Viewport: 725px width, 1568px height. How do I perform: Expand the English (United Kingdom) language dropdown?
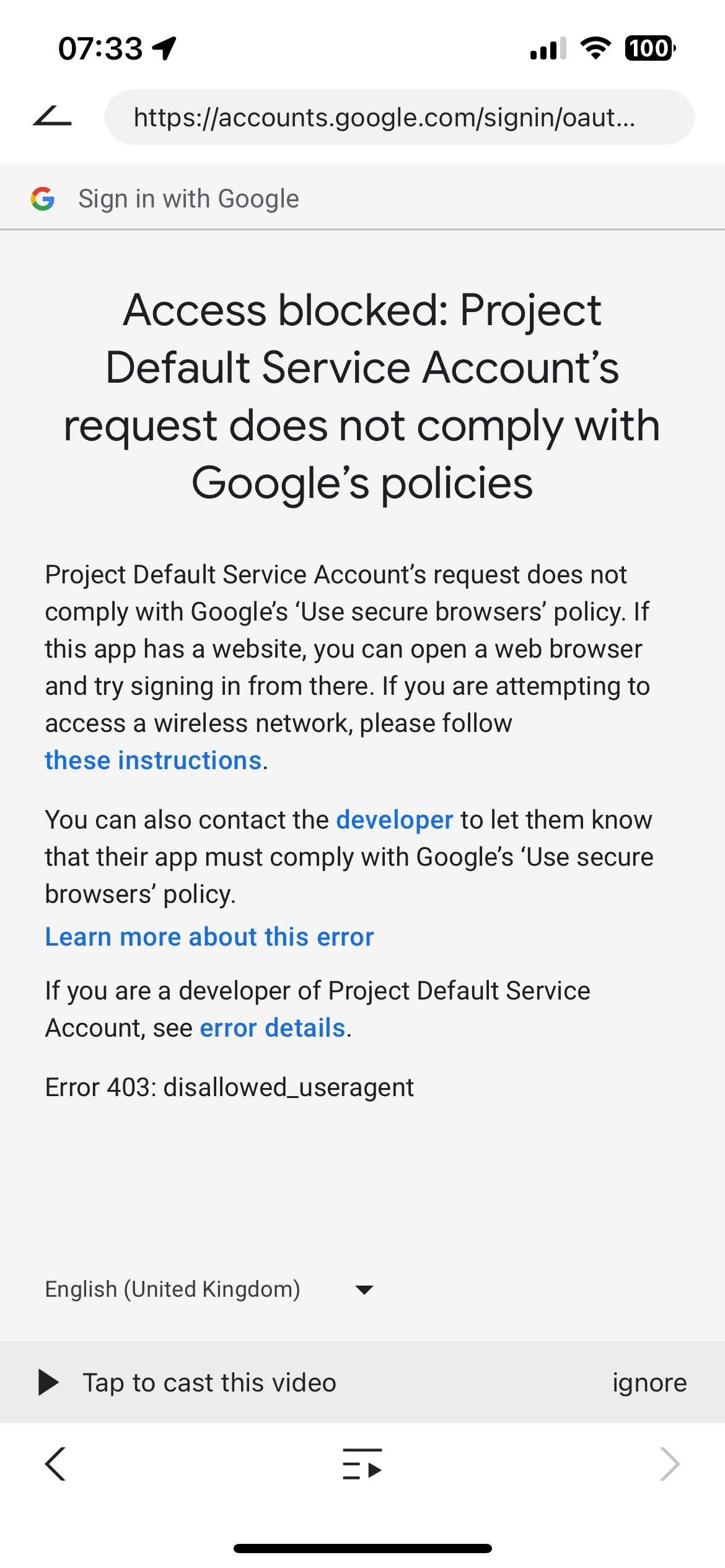[x=173, y=1289]
